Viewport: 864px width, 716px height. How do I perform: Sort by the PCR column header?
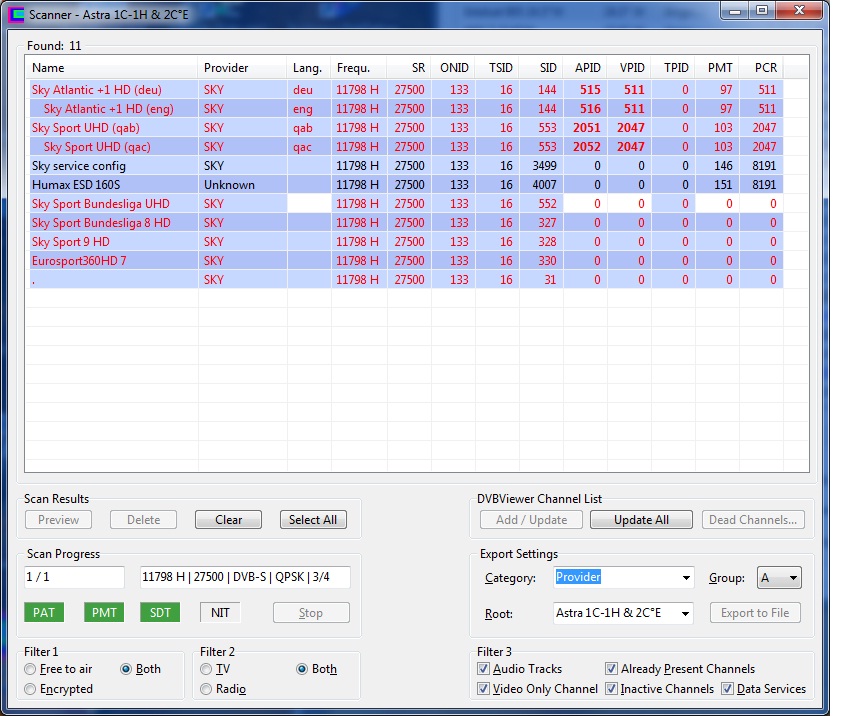point(761,68)
